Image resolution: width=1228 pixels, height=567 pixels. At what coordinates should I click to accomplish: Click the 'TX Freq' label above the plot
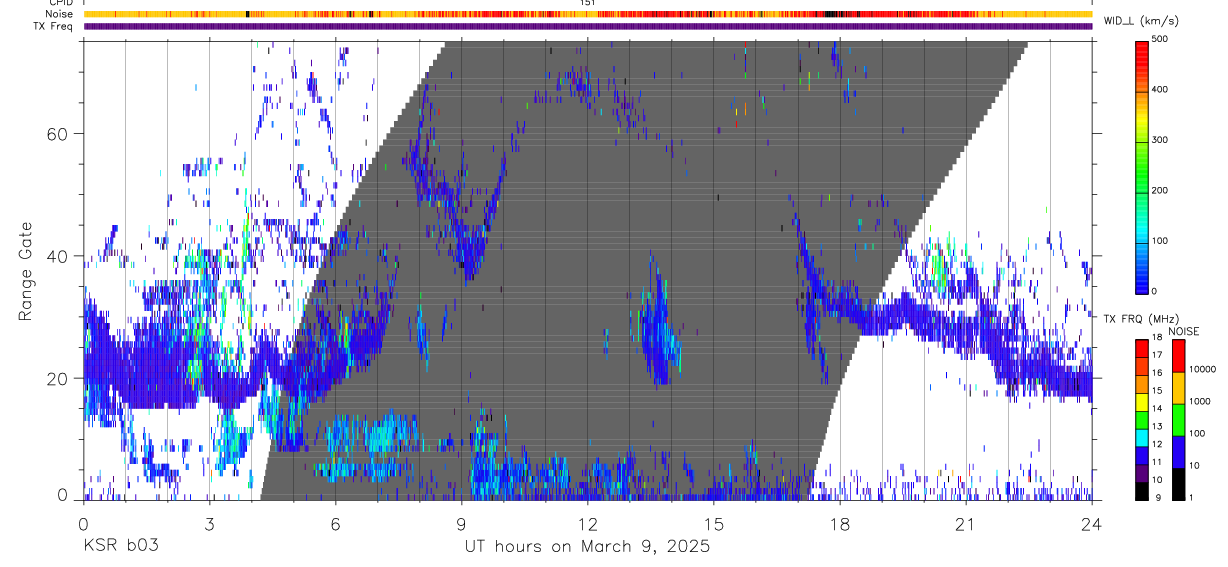pos(54,26)
